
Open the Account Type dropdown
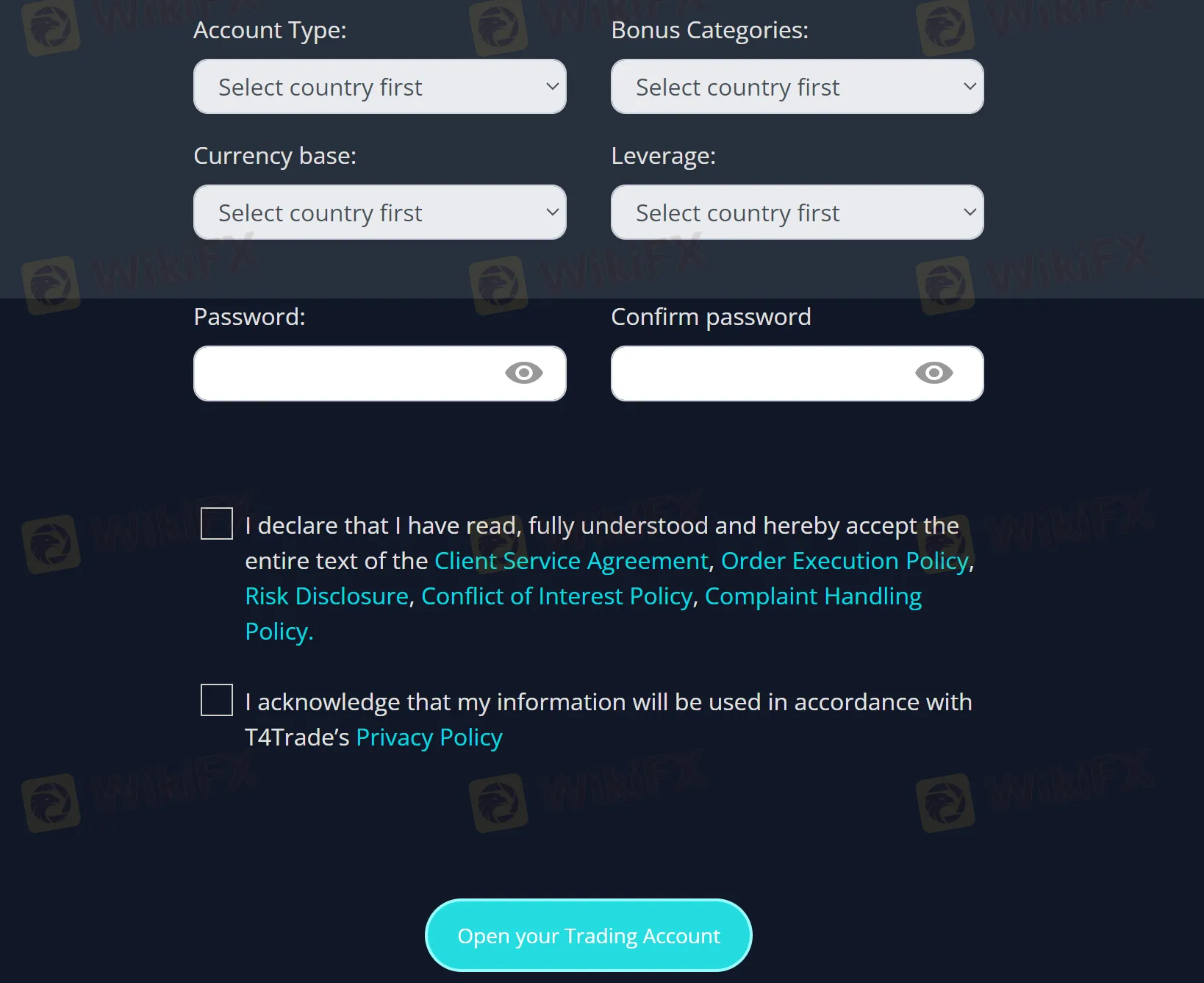379,87
